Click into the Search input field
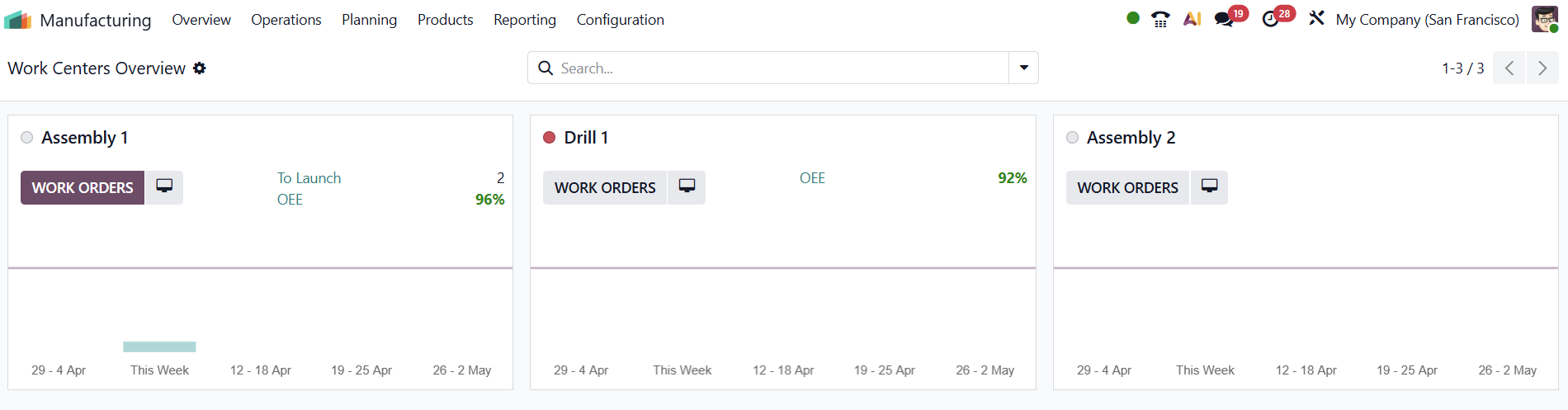Image resolution: width=1568 pixels, height=410 pixels. (x=780, y=68)
